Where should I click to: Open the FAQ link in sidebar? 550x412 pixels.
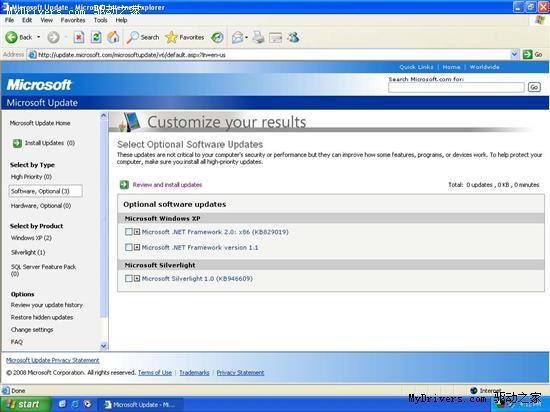[17, 342]
